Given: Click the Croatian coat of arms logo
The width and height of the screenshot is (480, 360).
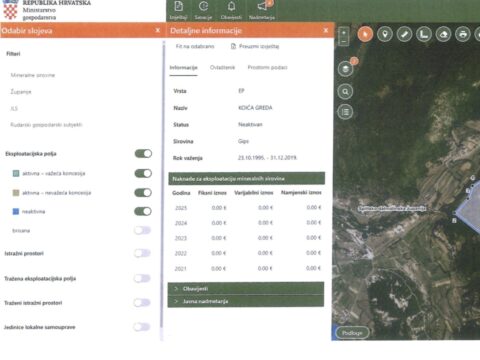Looking at the screenshot, I should point(10,10).
